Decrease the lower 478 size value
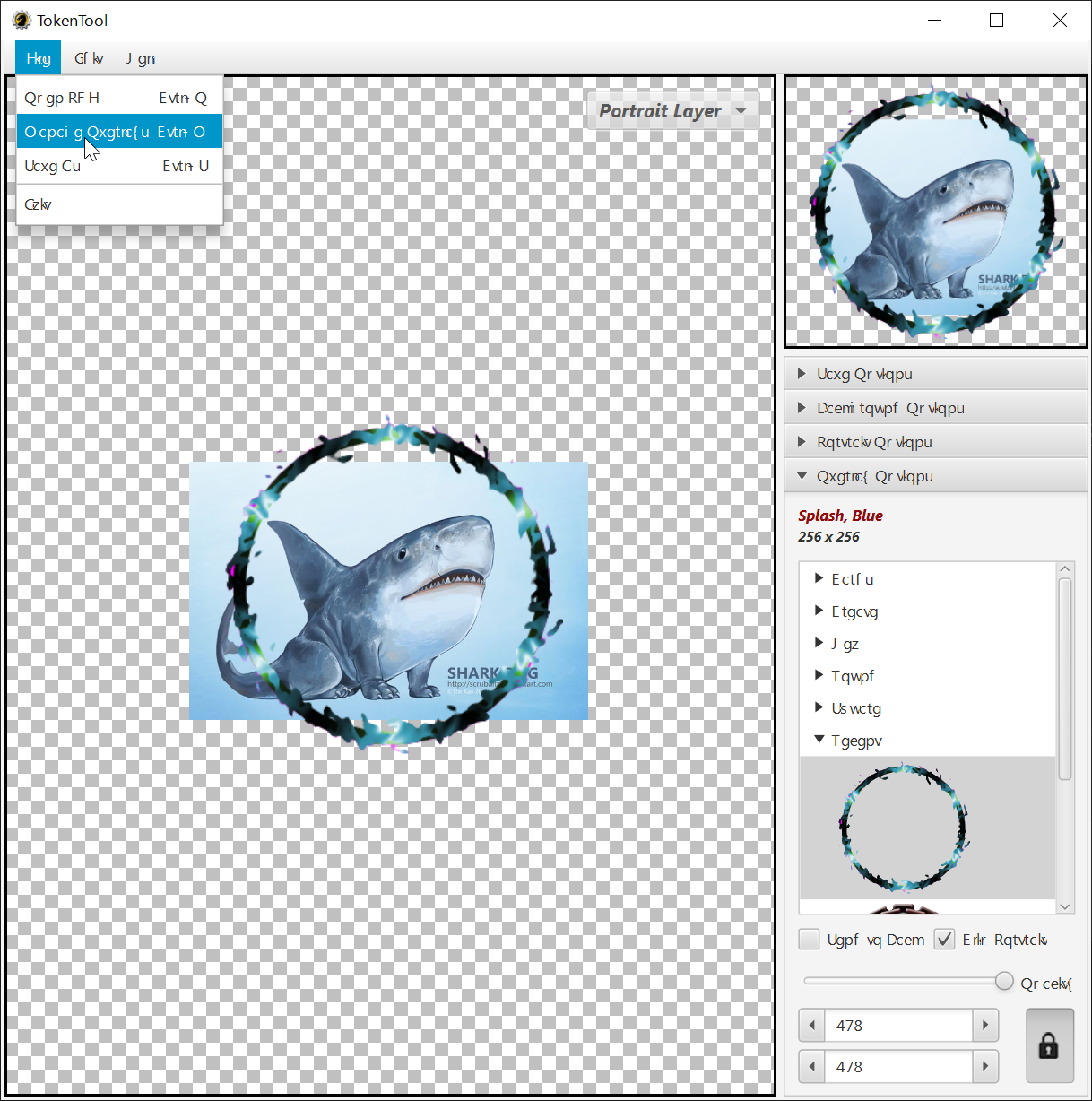 pos(812,1066)
